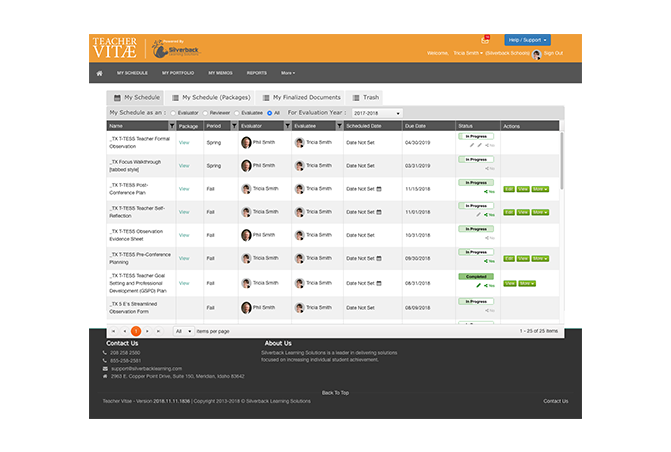Click Edit button for Post-Conference Plan row
The image size is (671, 452).
(x=509, y=187)
